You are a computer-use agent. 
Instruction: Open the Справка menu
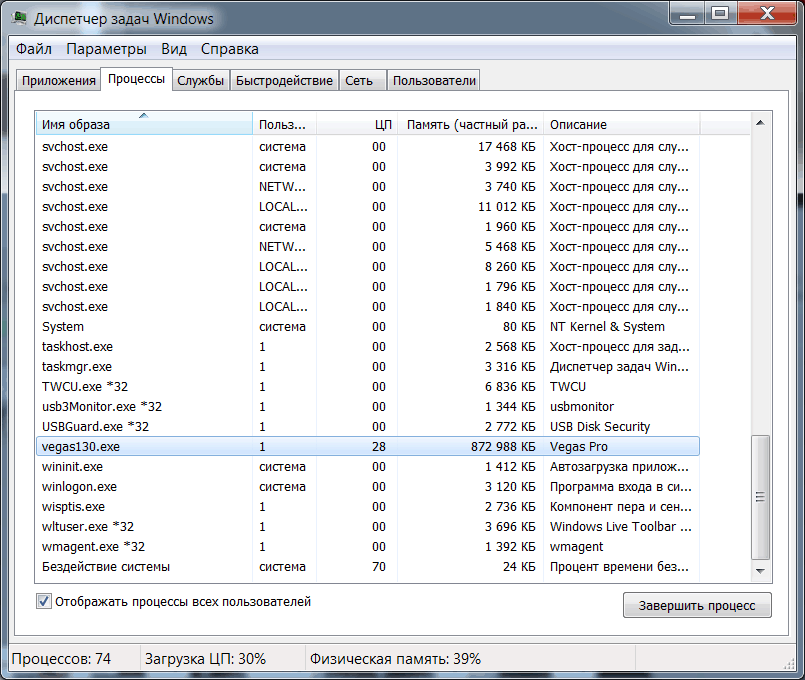point(229,49)
